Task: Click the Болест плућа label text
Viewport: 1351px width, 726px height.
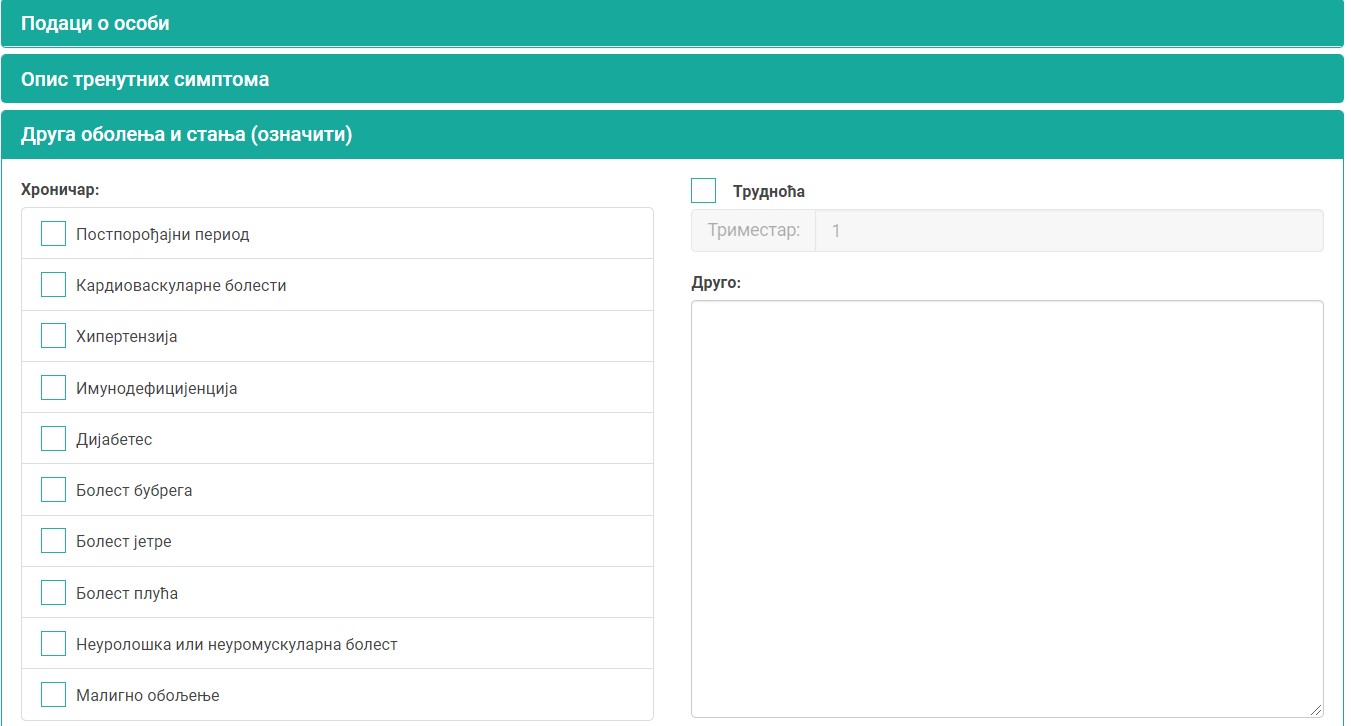Action: (127, 594)
